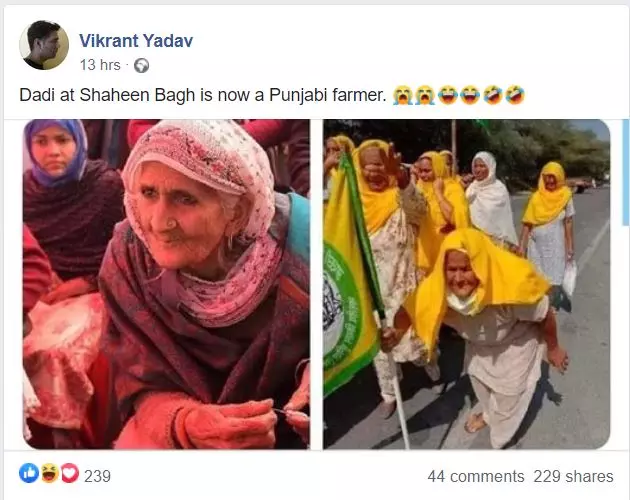The image size is (630, 500).
Task: Click the Haha laughing reaction icon
Action: pyautogui.click(x=49, y=473)
